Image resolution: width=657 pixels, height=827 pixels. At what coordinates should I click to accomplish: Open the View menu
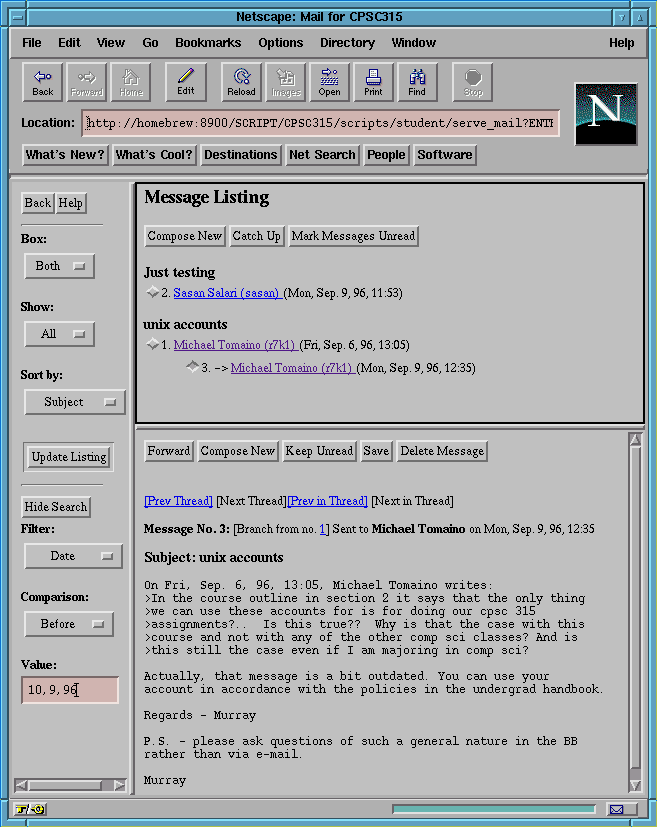[111, 43]
